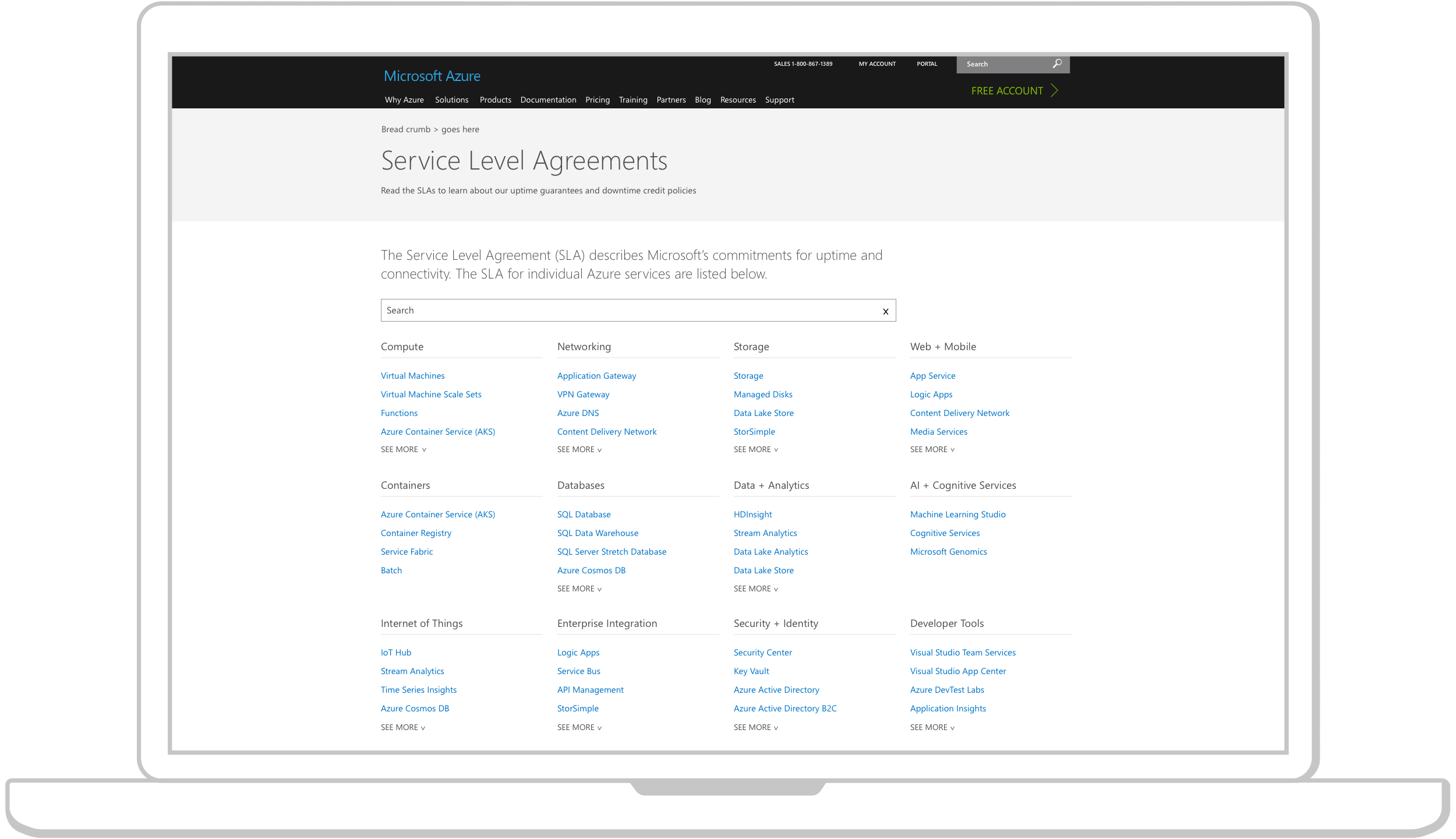Expand See More under Databases

[x=579, y=588]
